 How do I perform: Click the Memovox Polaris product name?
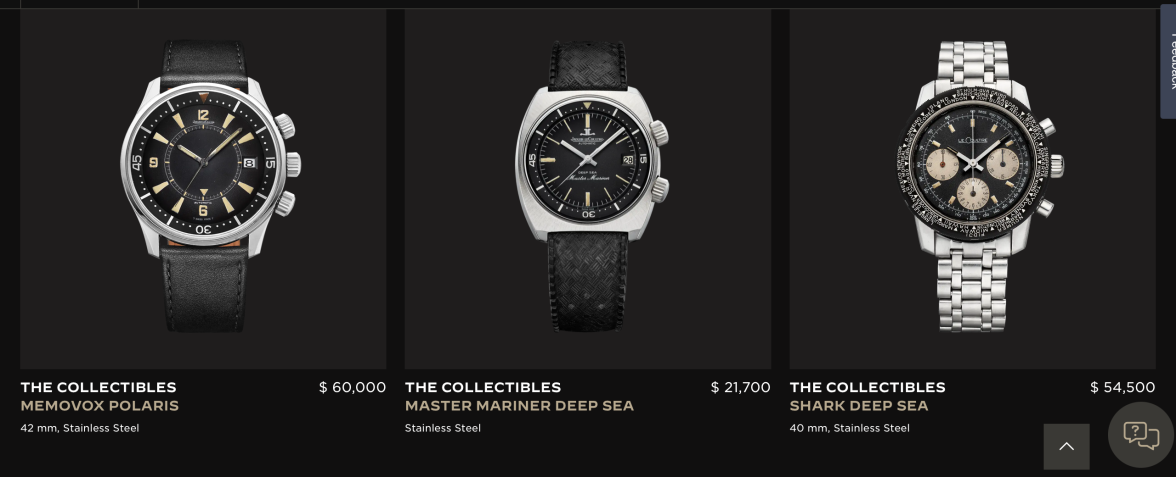(x=100, y=406)
